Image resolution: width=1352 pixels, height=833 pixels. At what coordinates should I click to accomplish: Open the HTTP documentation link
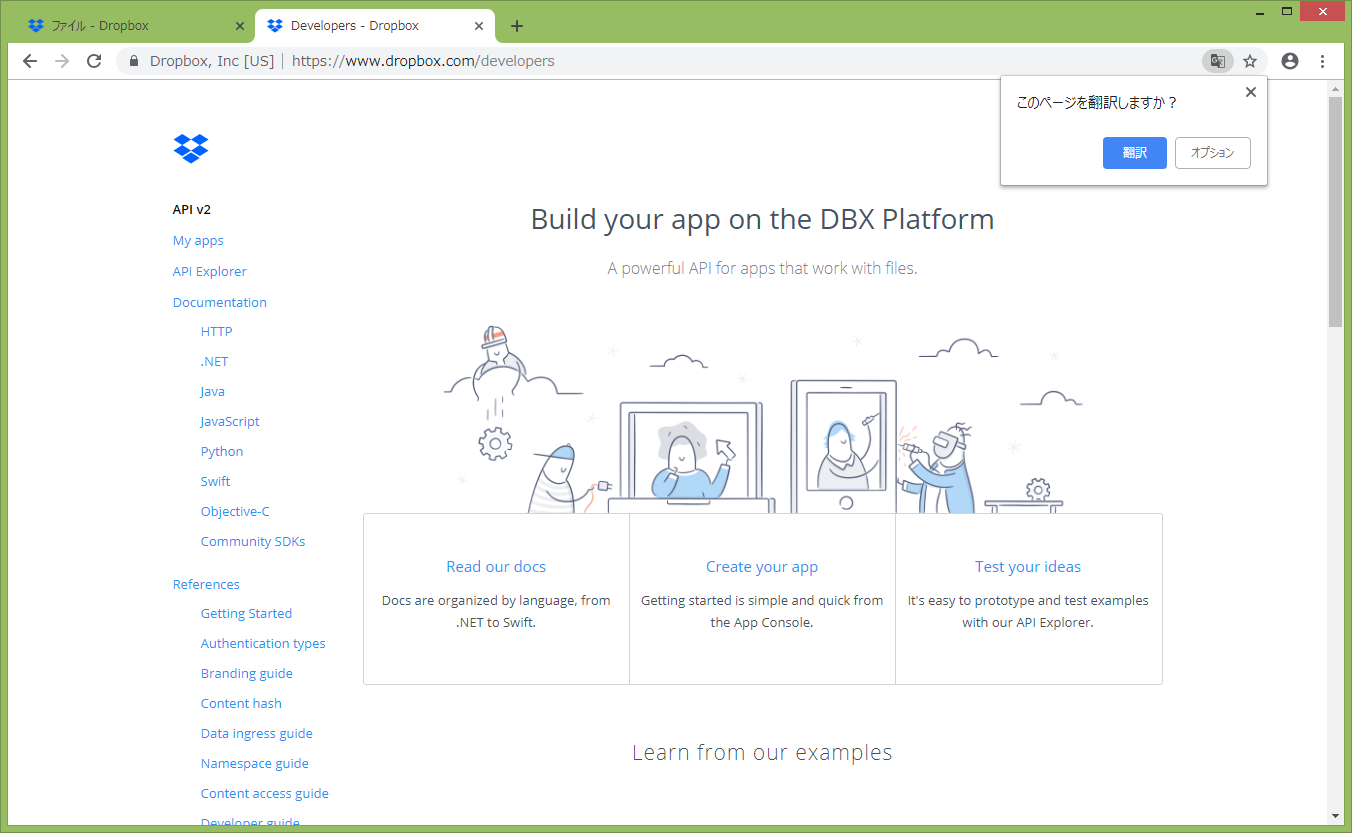[216, 332]
